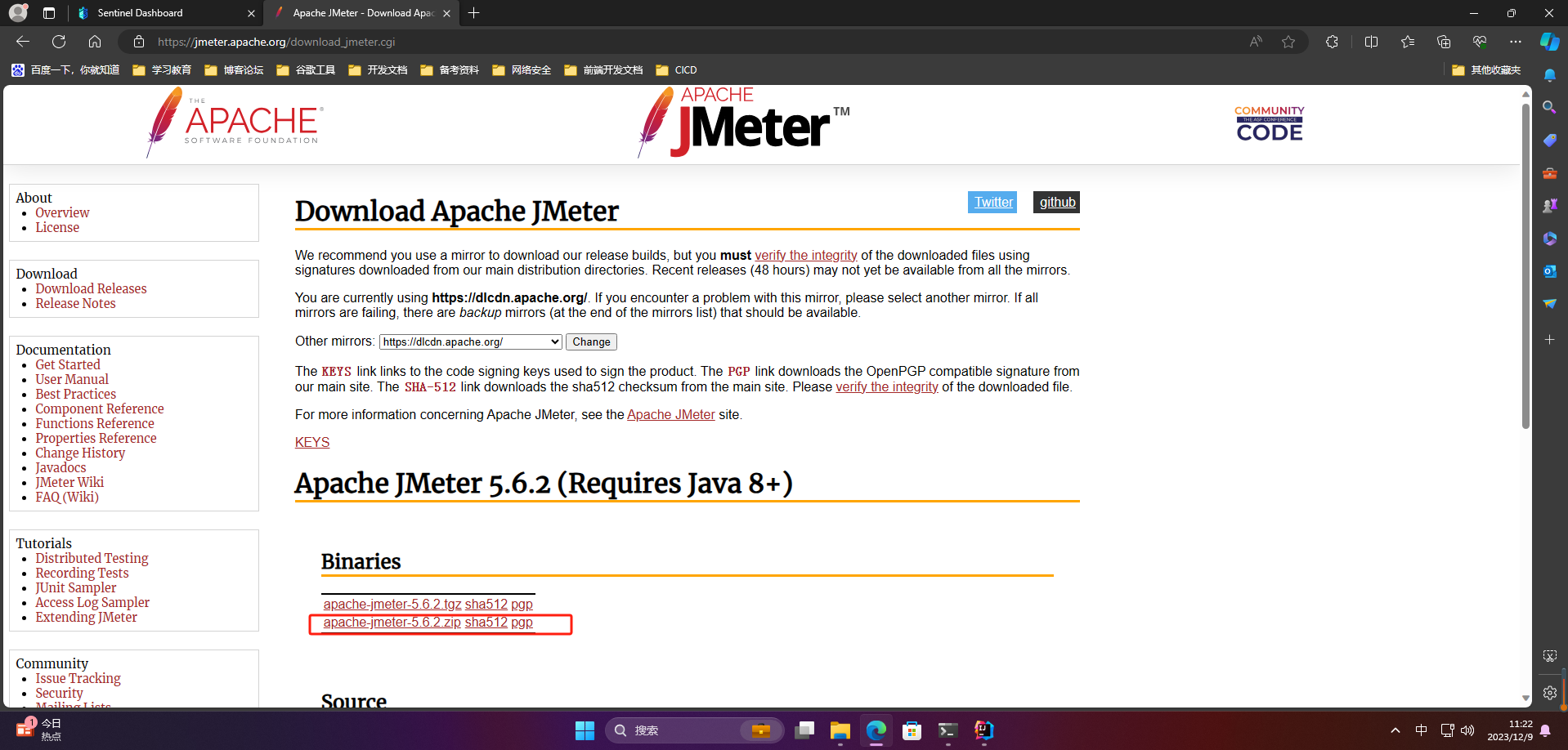This screenshot has width=1568, height=750.
Task: Open read aloud feature in address bar
Action: pyautogui.click(x=1256, y=42)
